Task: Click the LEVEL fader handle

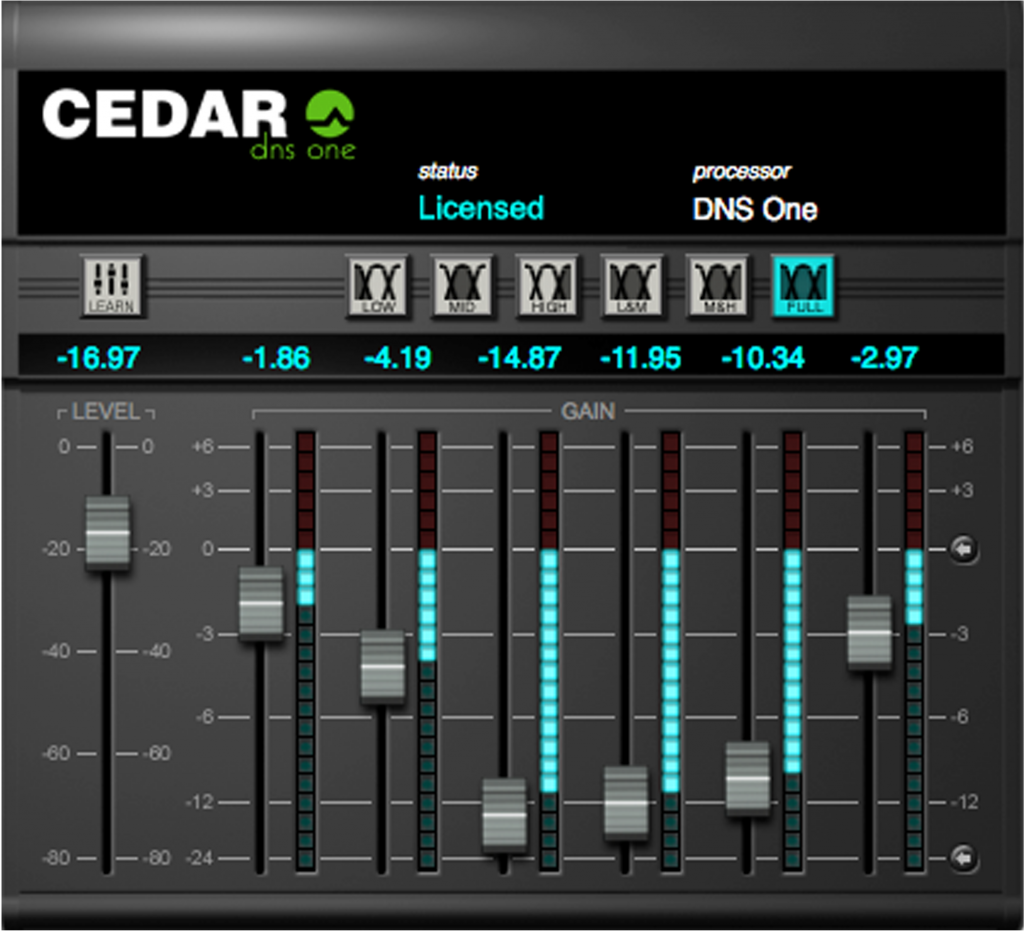Action: (108, 534)
